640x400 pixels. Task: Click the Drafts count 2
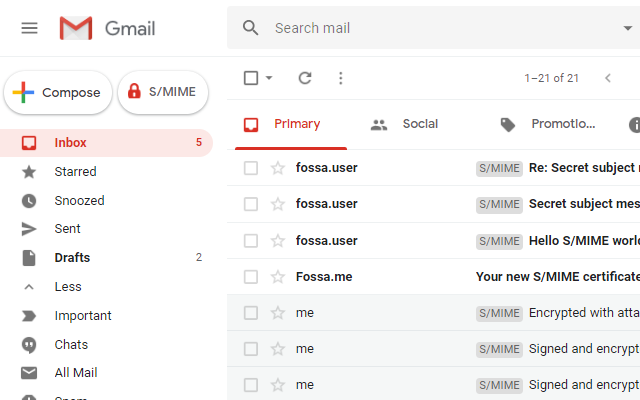(199, 258)
